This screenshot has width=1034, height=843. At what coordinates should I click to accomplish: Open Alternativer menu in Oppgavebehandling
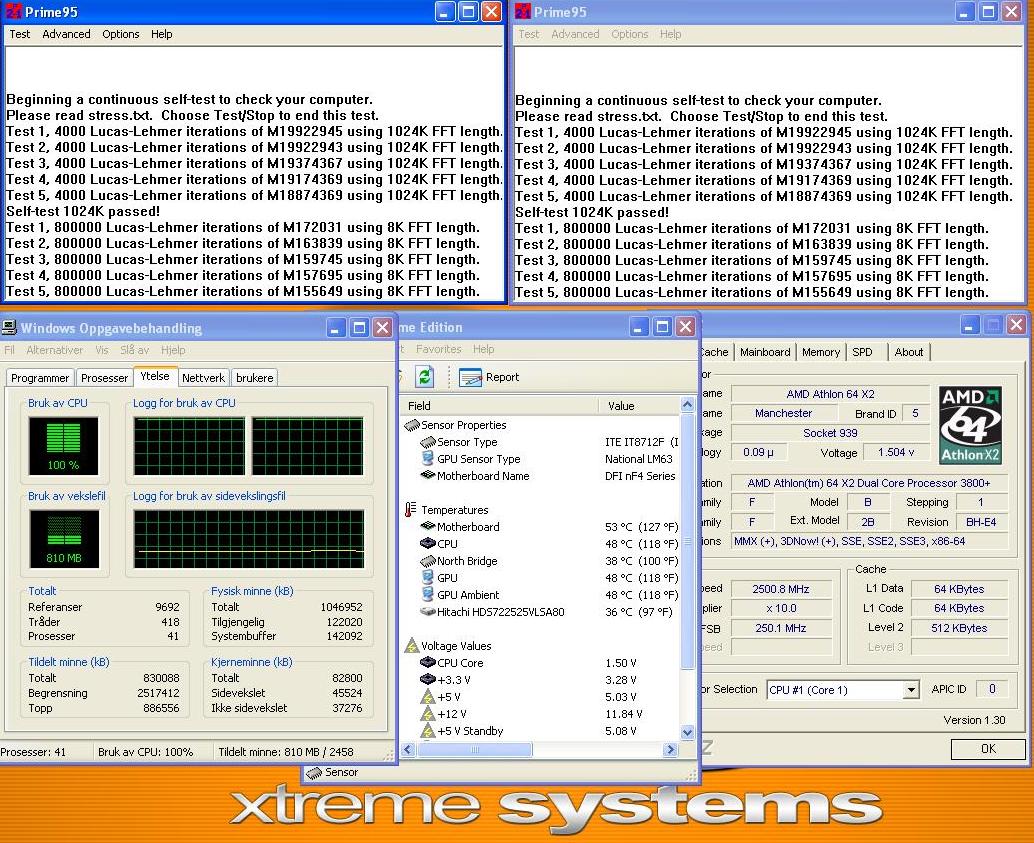(55, 350)
